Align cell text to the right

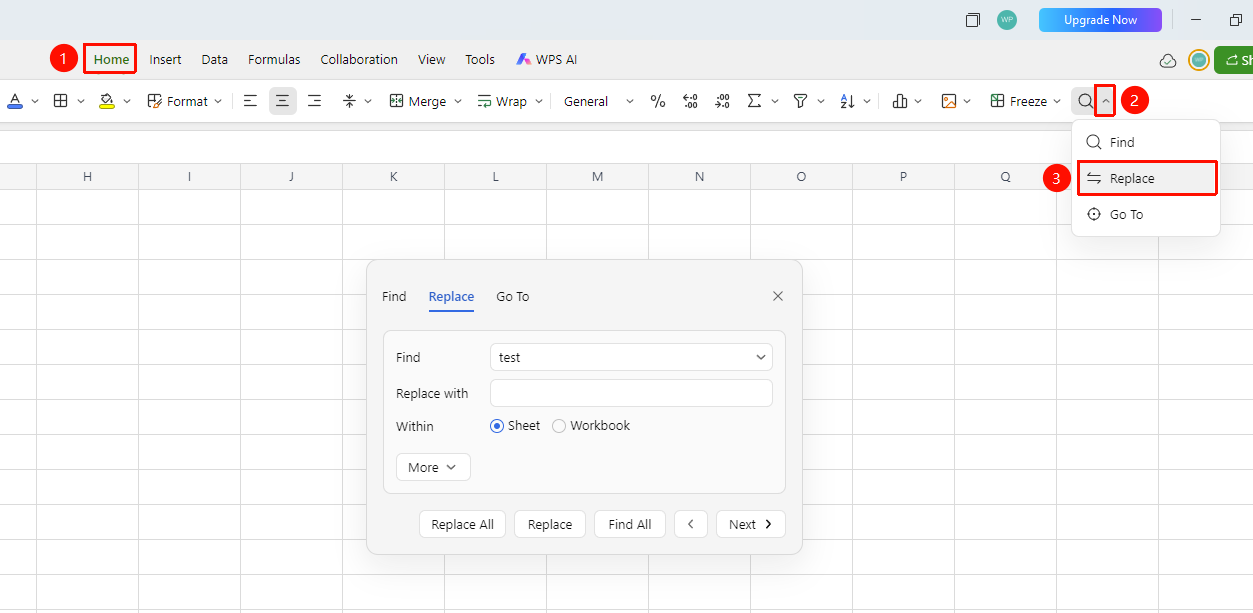pos(314,101)
